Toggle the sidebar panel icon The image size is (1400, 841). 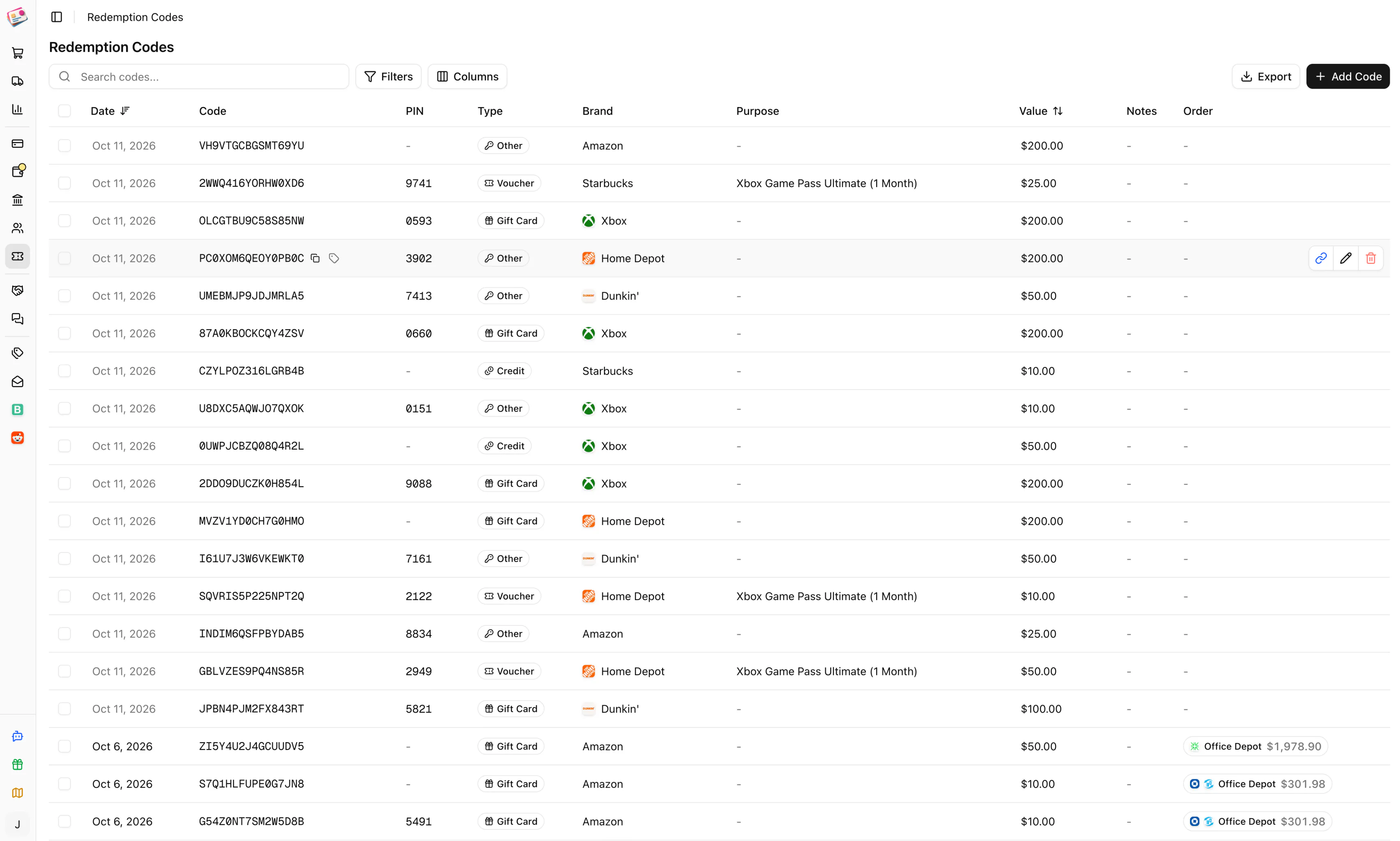[x=57, y=17]
